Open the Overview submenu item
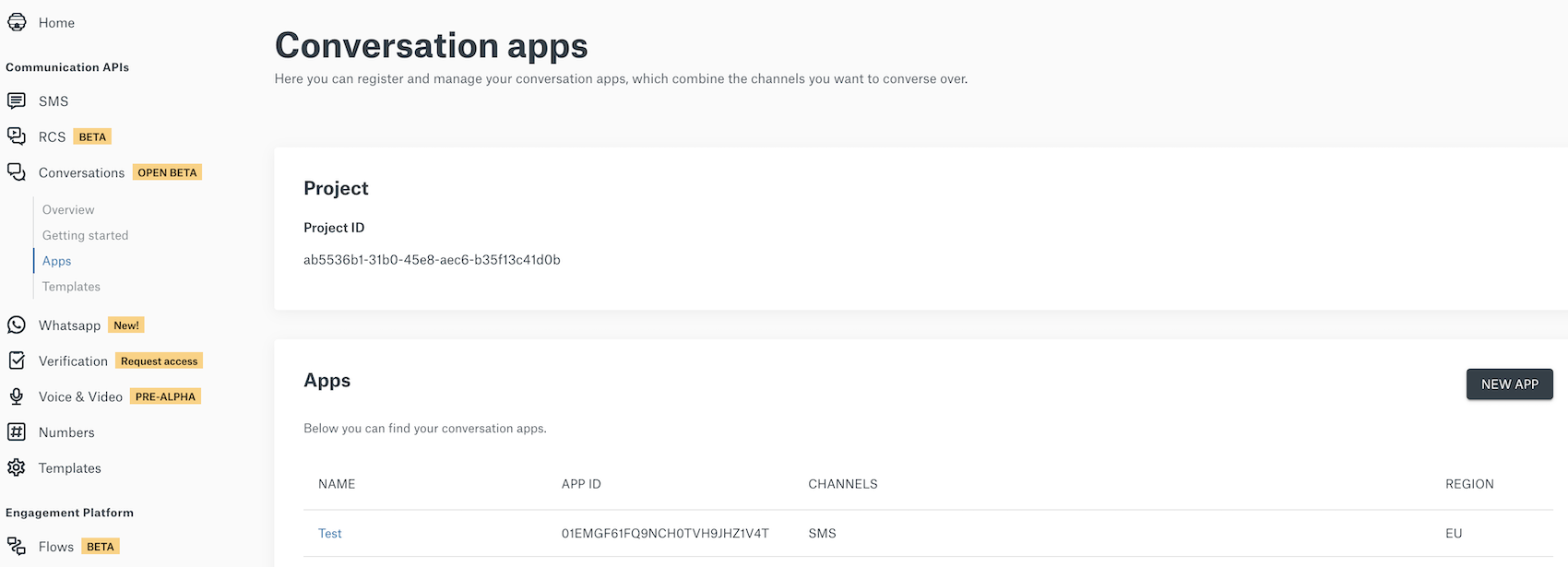Viewport: 1568px width, 567px height. tap(68, 209)
